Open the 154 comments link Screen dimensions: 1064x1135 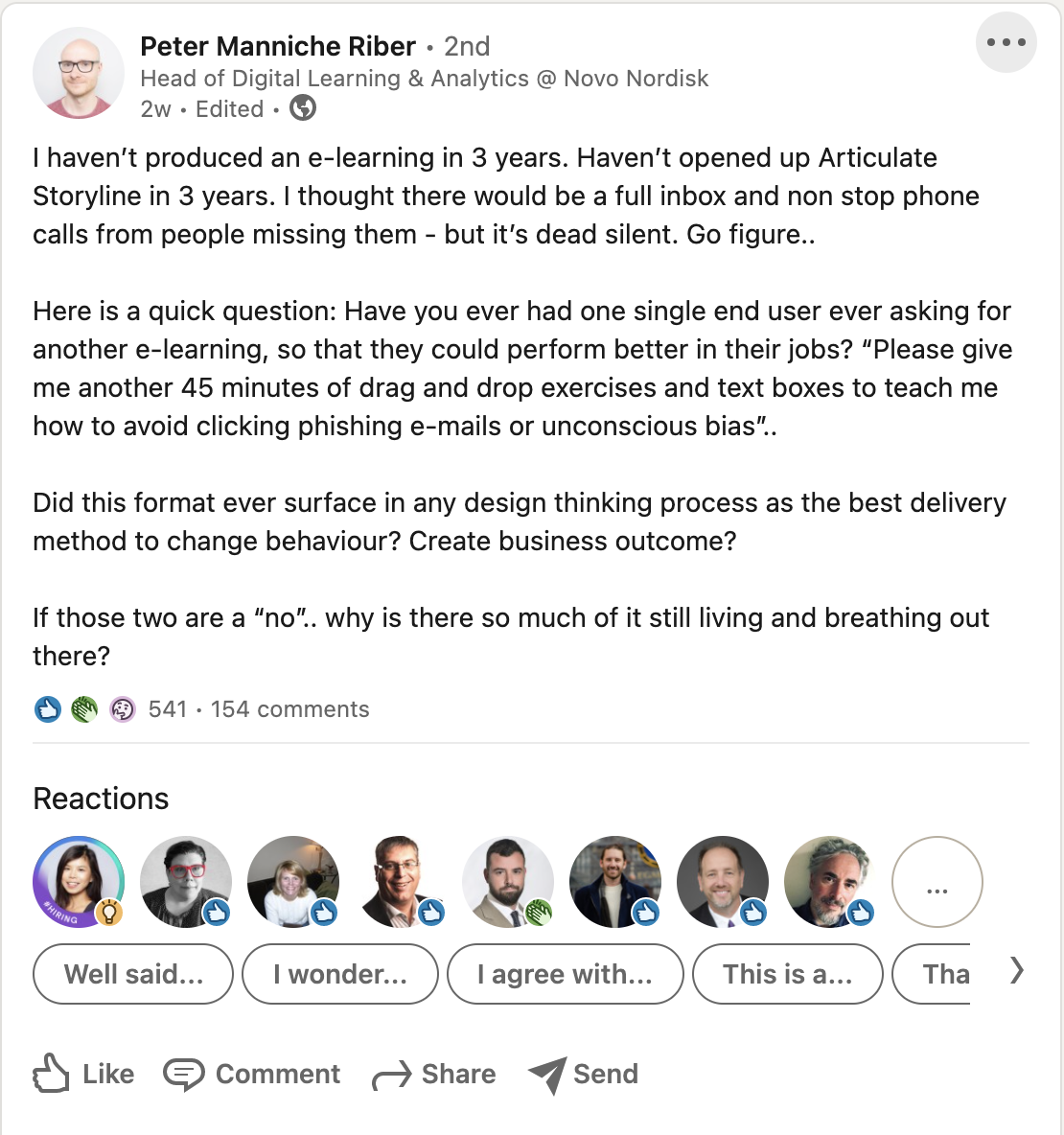[288, 709]
